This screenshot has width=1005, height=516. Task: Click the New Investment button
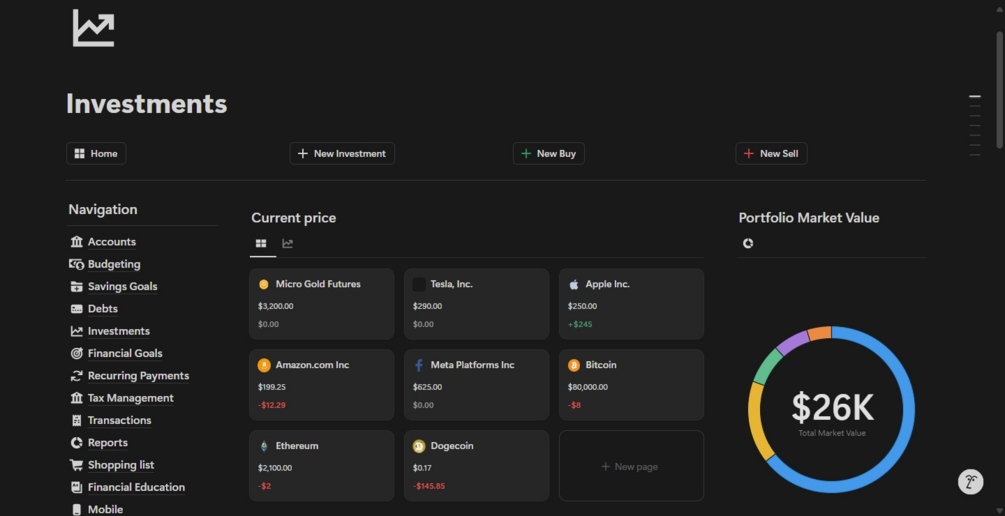[342, 154]
